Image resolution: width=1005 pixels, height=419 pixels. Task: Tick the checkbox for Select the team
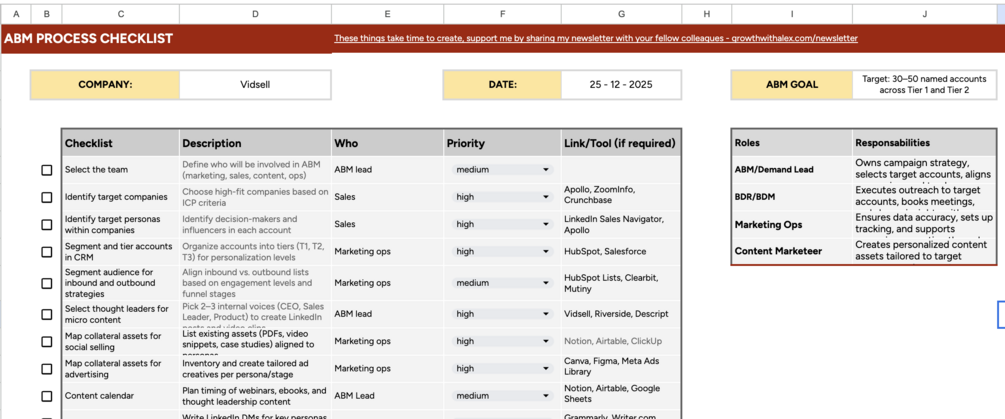click(x=47, y=170)
